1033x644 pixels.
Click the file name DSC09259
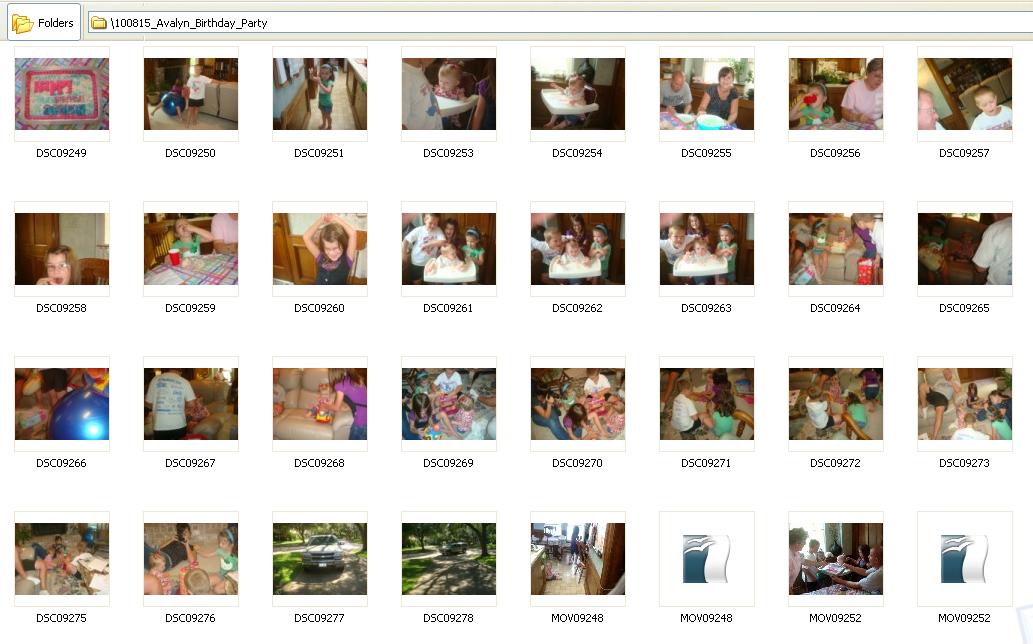click(190, 308)
